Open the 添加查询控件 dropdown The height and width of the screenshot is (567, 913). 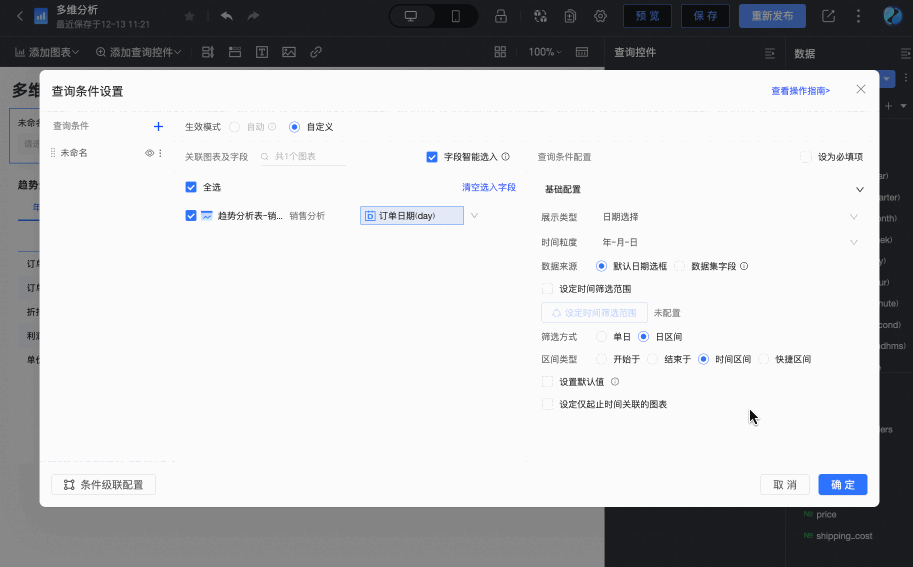[x=139, y=52]
